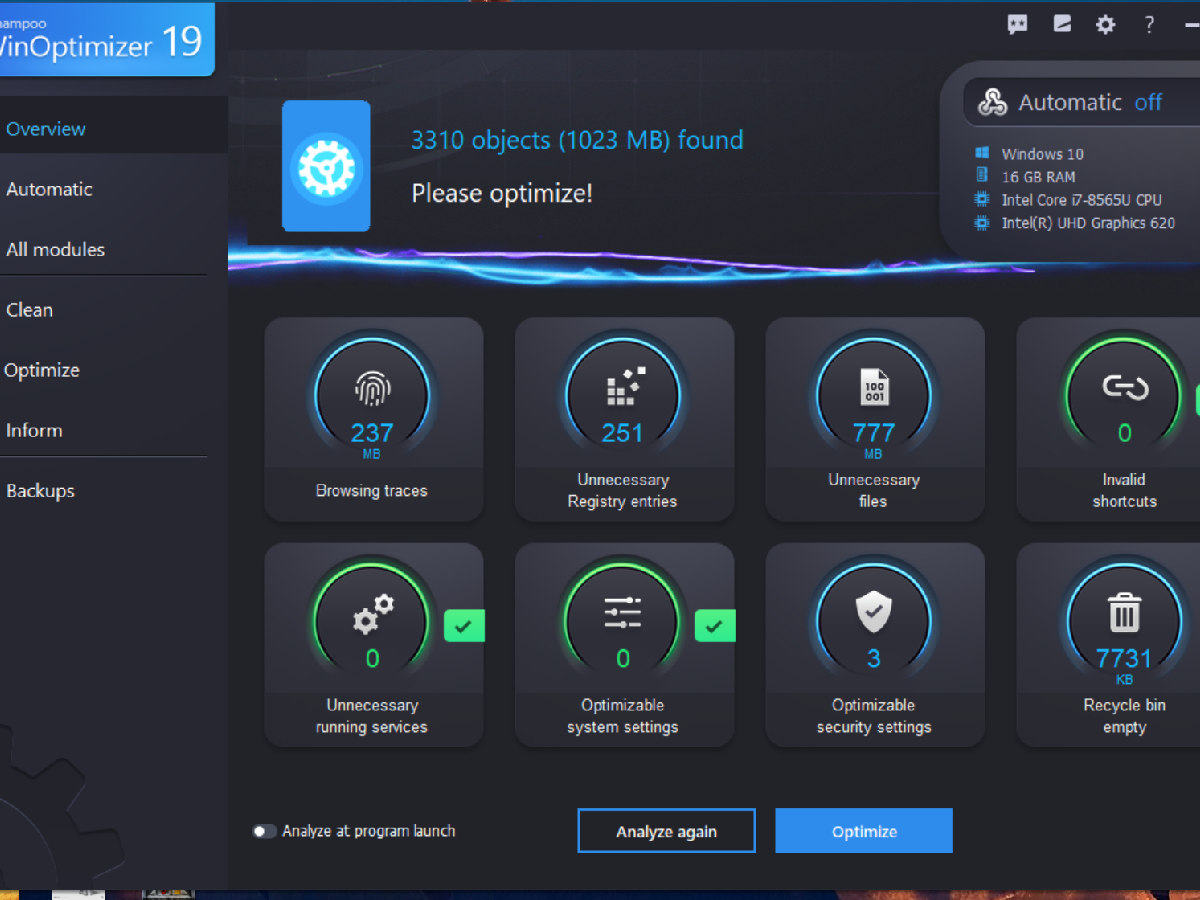Click the chip icon beside Intel Core i7-8565U

[x=982, y=200]
